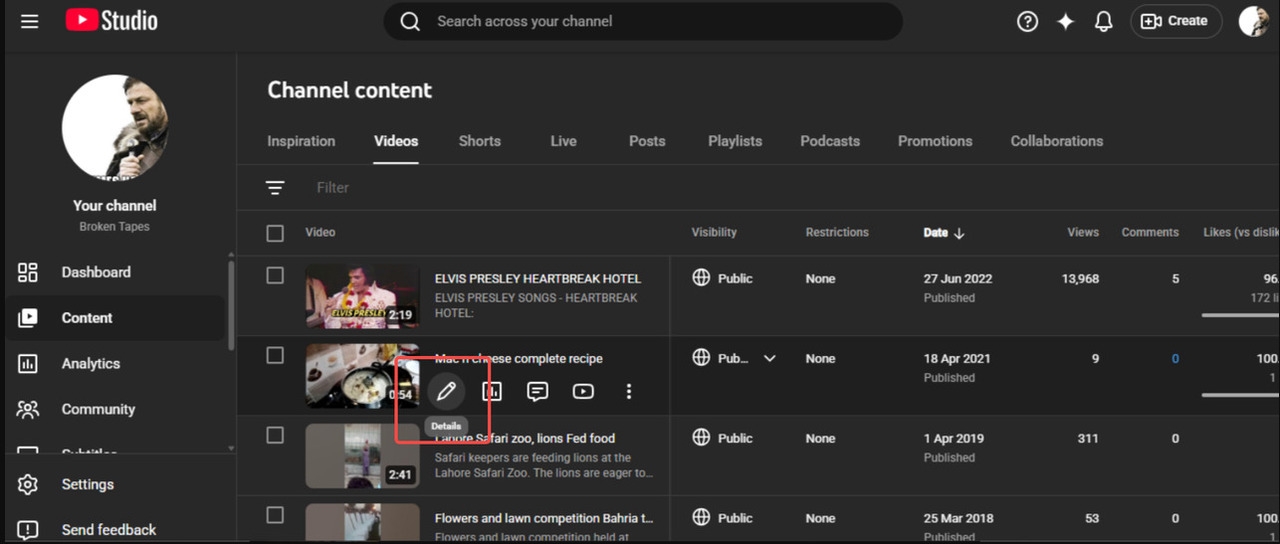Image resolution: width=1280 pixels, height=544 pixels.
Task: Click the Your channel label
Action: 115,206
